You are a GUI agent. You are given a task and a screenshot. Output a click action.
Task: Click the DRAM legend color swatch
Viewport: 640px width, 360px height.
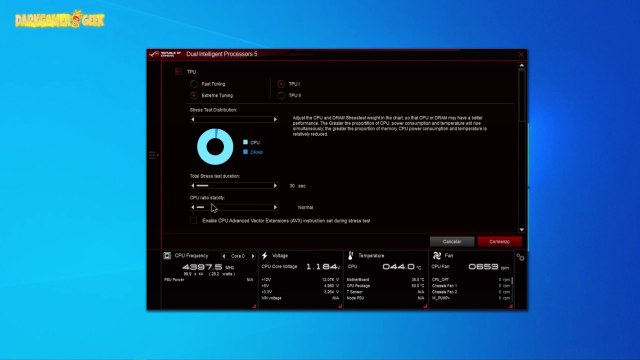click(x=245, y=152)
